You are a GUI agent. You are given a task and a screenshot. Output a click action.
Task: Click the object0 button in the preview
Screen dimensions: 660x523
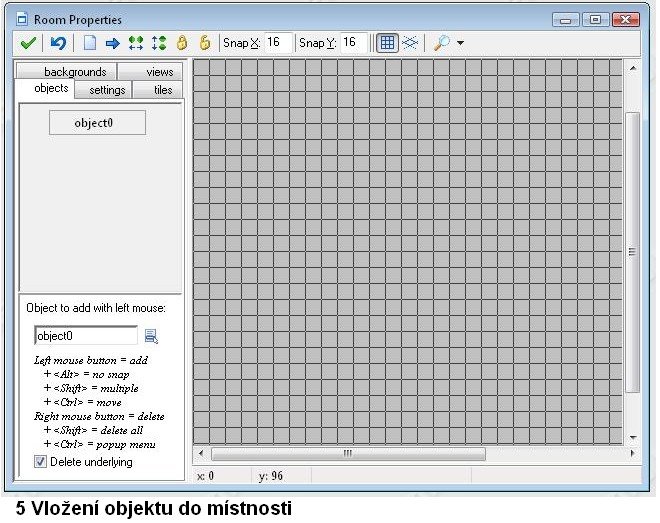(x=97, y=123)
